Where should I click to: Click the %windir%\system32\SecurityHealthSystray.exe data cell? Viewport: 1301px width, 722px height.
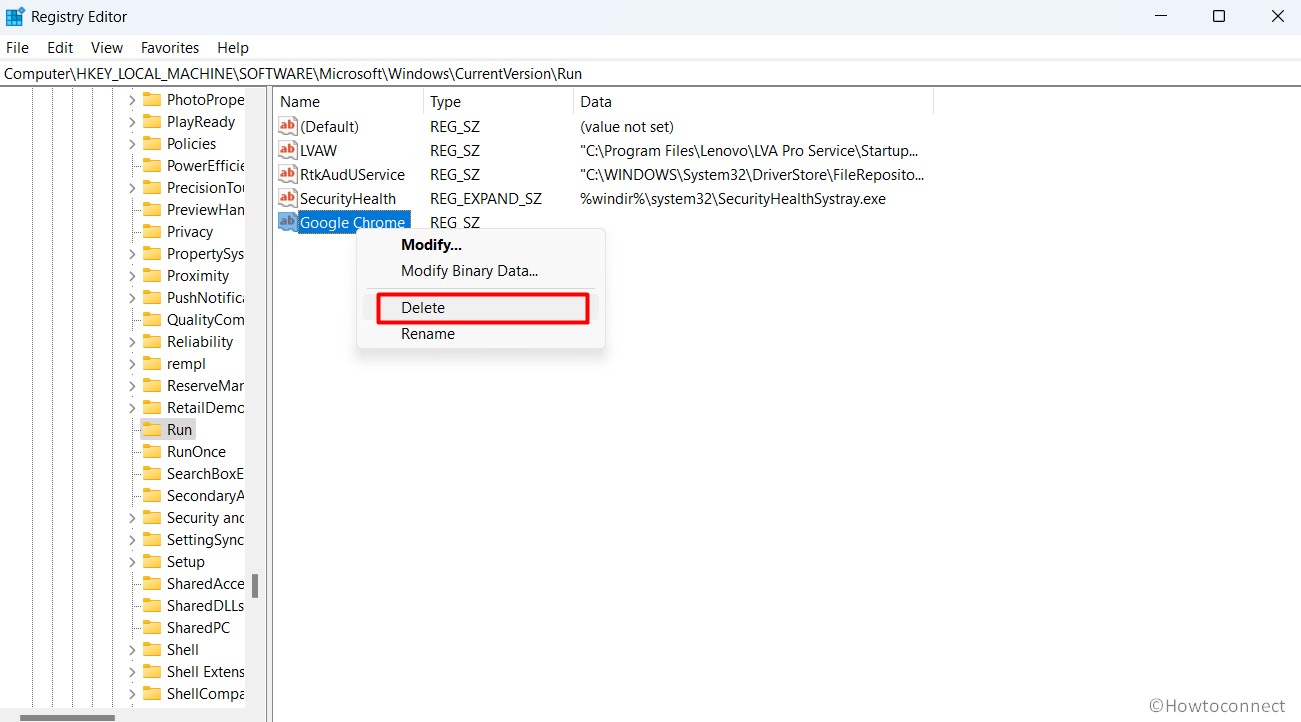pos(733,198)
